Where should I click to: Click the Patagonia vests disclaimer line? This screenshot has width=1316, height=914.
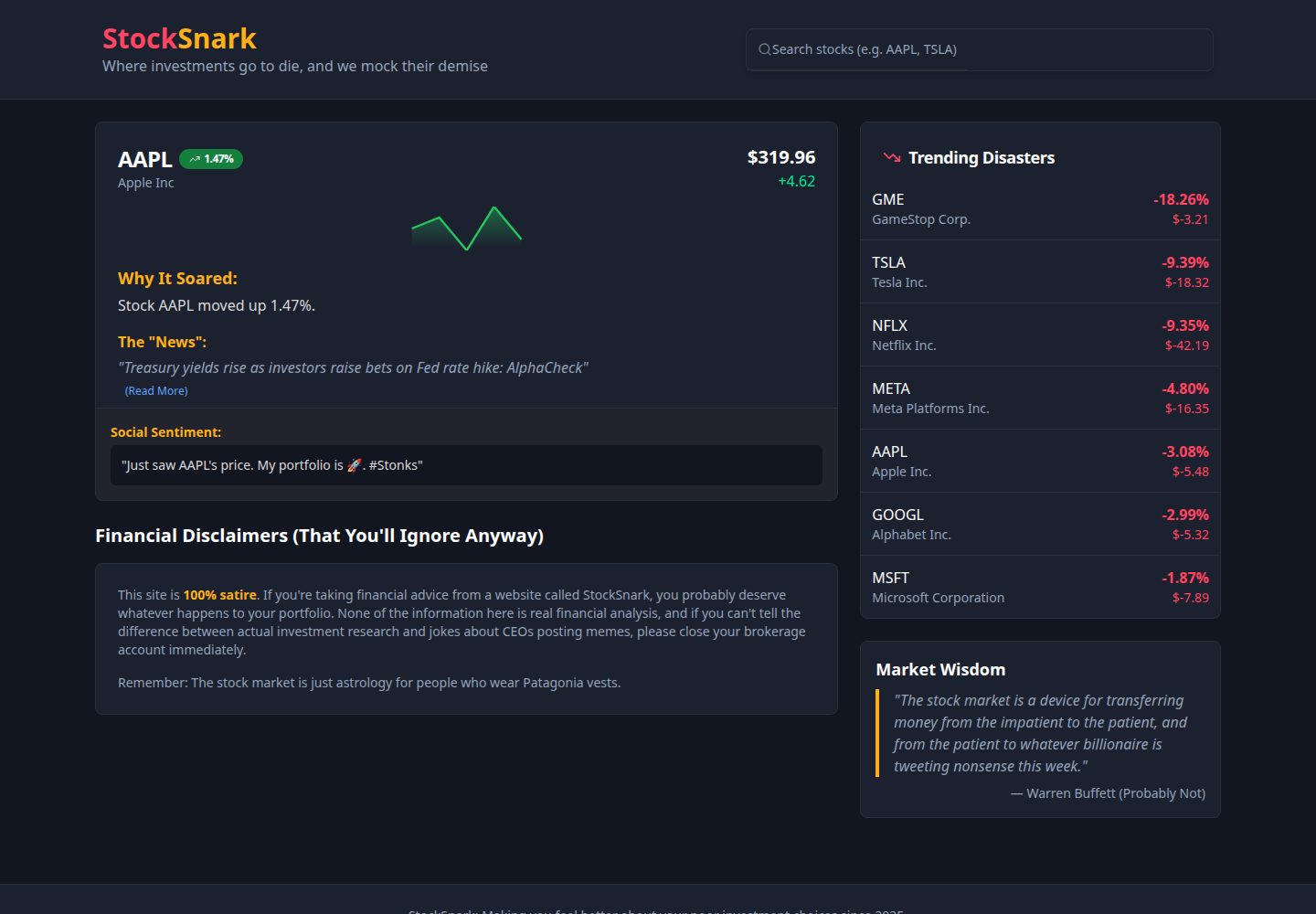click(x=369, y=683)
